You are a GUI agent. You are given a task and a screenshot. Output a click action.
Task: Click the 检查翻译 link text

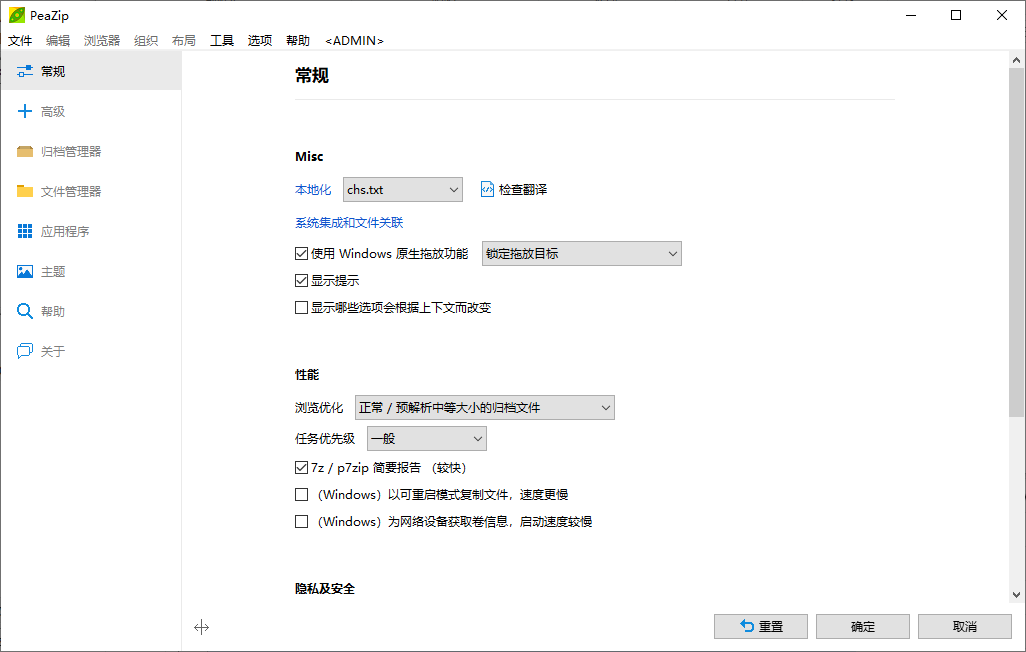[x=523, y=189]
